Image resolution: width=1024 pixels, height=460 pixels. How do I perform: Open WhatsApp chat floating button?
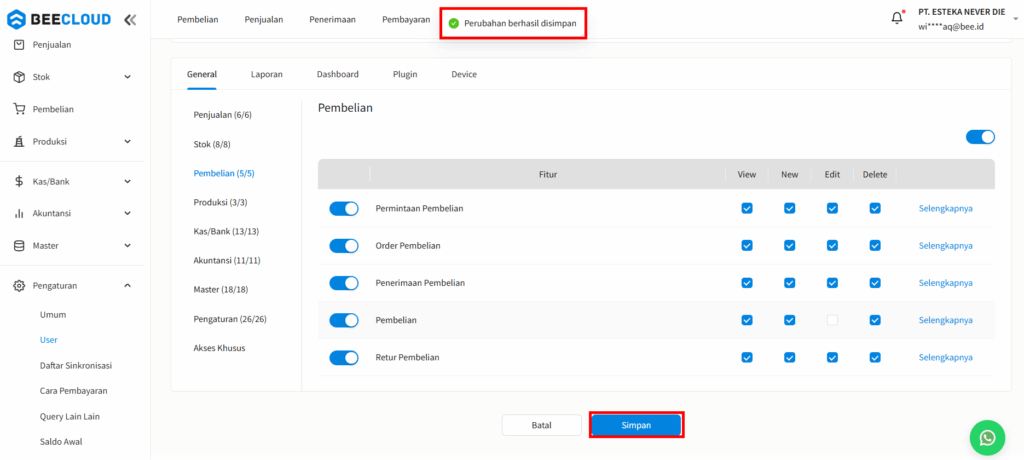987,437
